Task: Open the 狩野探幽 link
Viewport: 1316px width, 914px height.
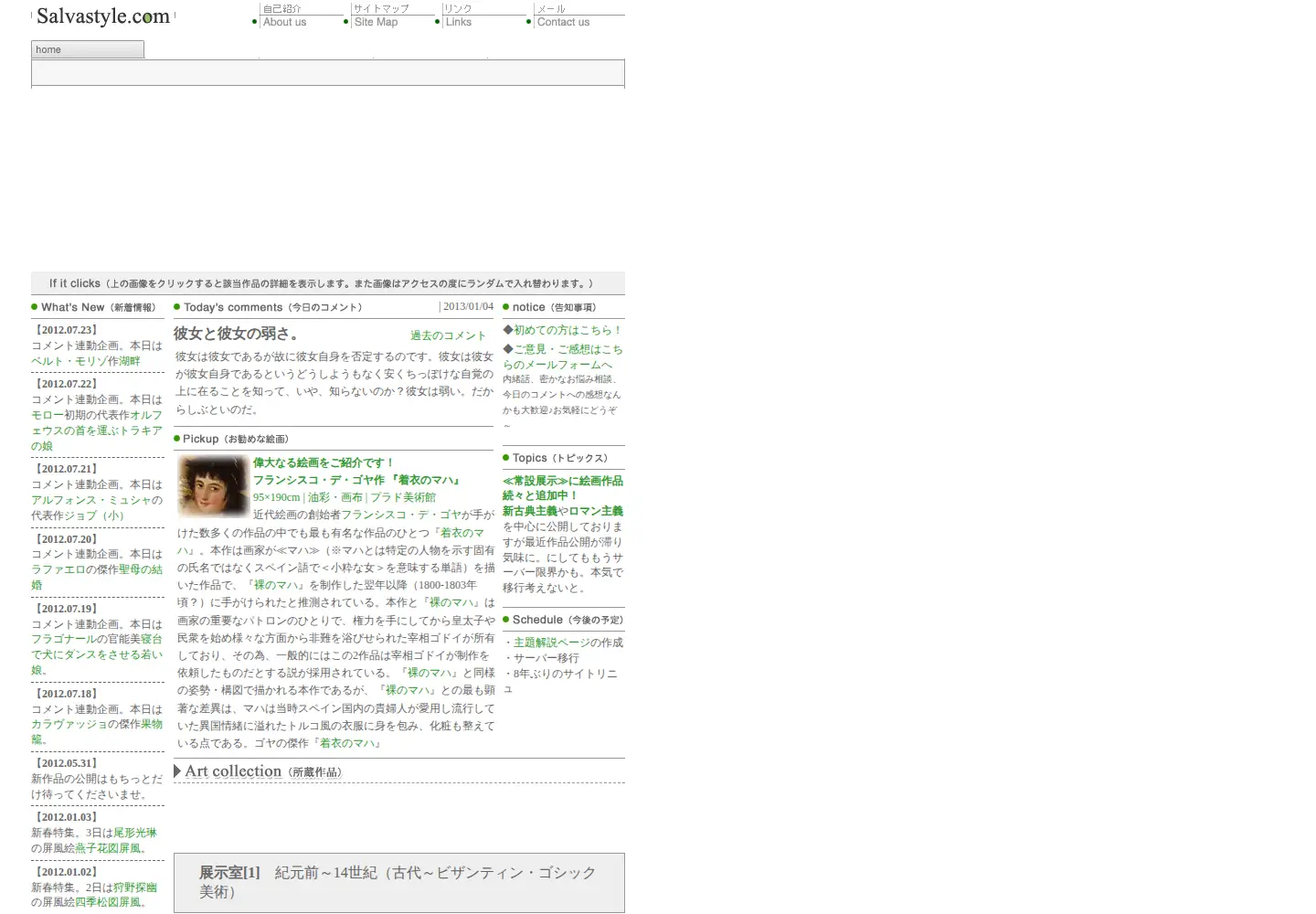Action: (135, 887)
